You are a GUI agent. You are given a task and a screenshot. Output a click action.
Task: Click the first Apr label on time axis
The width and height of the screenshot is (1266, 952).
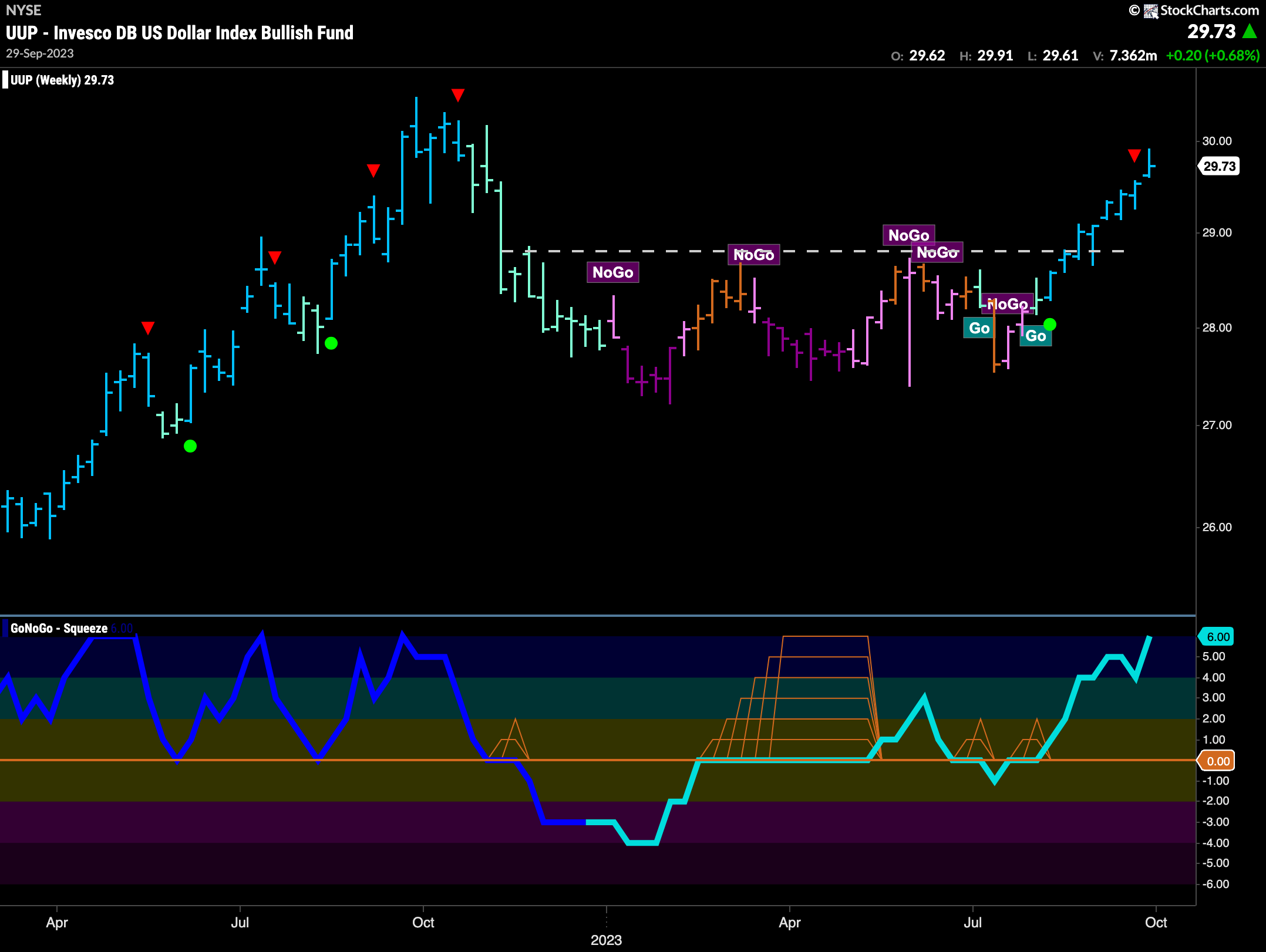(x=57, y=922)
